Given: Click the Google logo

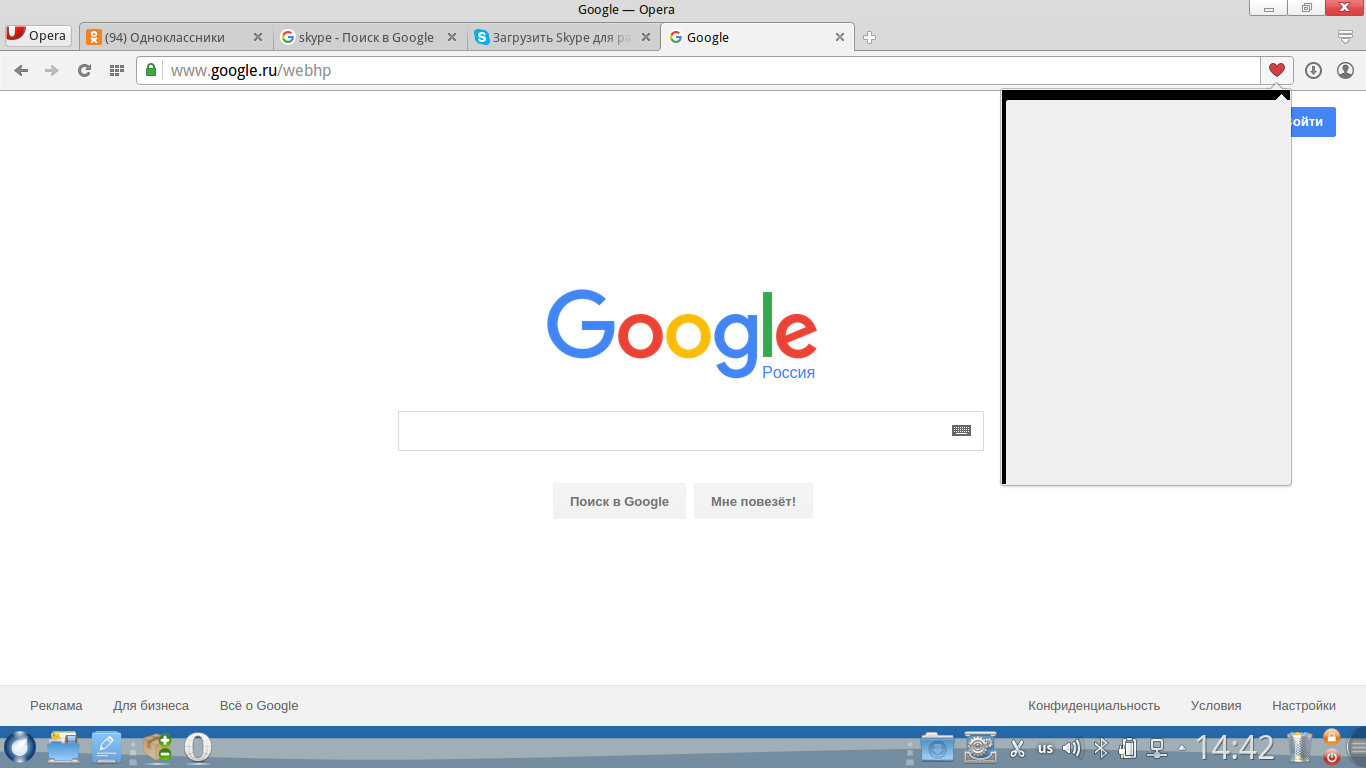Looking at the screenshot, I should point(682,334).
